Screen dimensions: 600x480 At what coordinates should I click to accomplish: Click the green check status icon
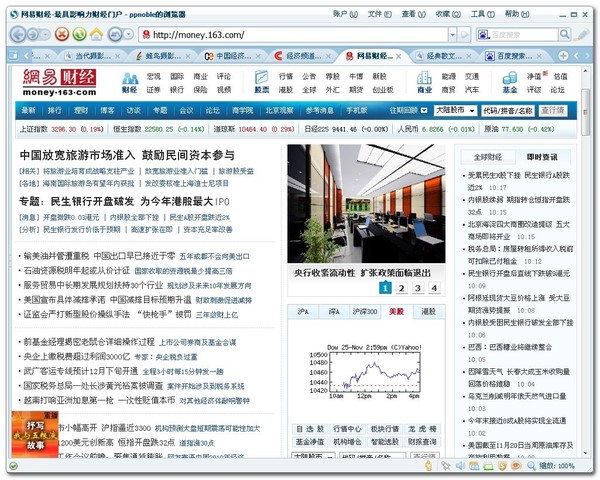(x=13, y=466)
